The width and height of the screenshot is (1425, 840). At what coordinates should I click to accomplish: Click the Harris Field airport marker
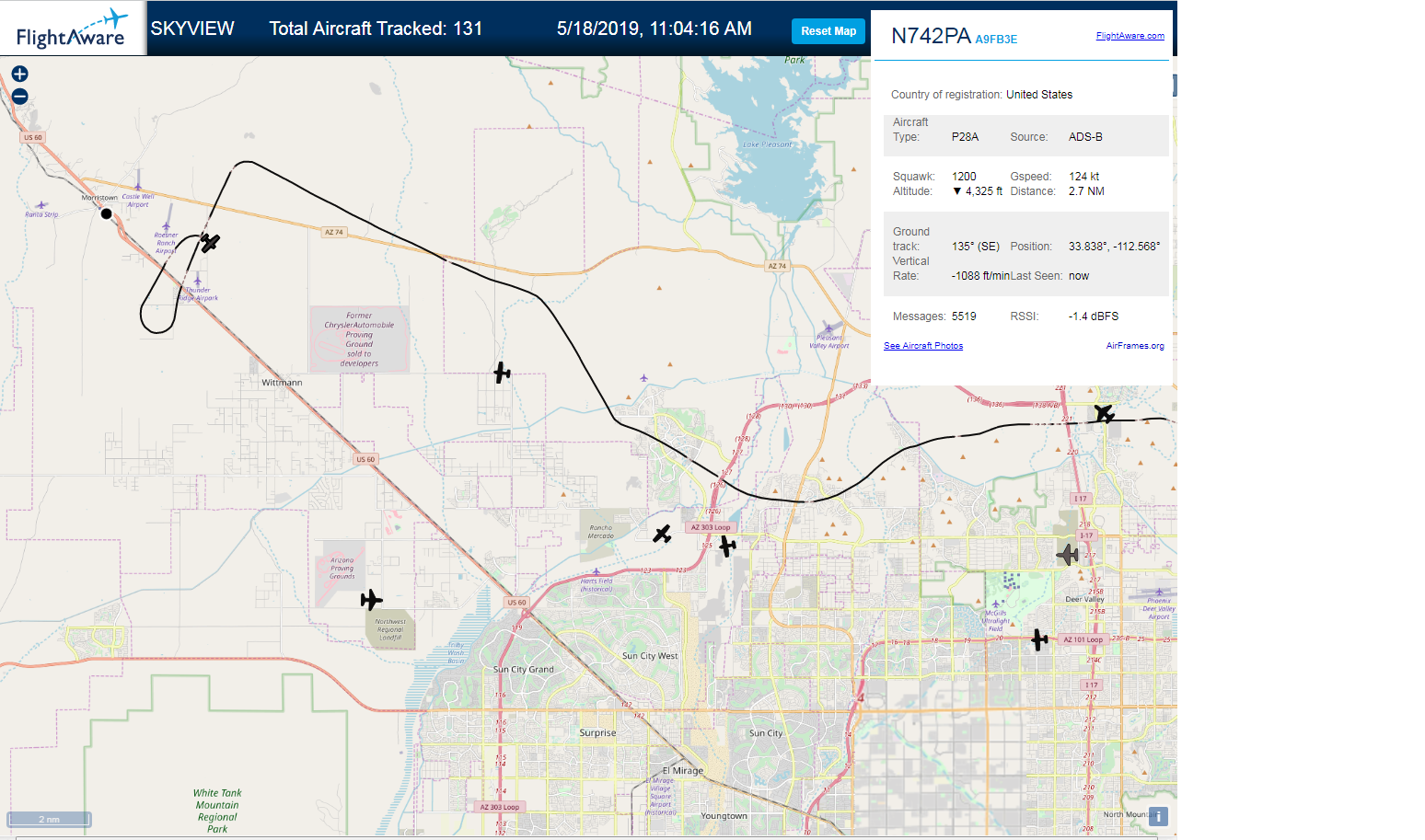[x=597, y=571]
